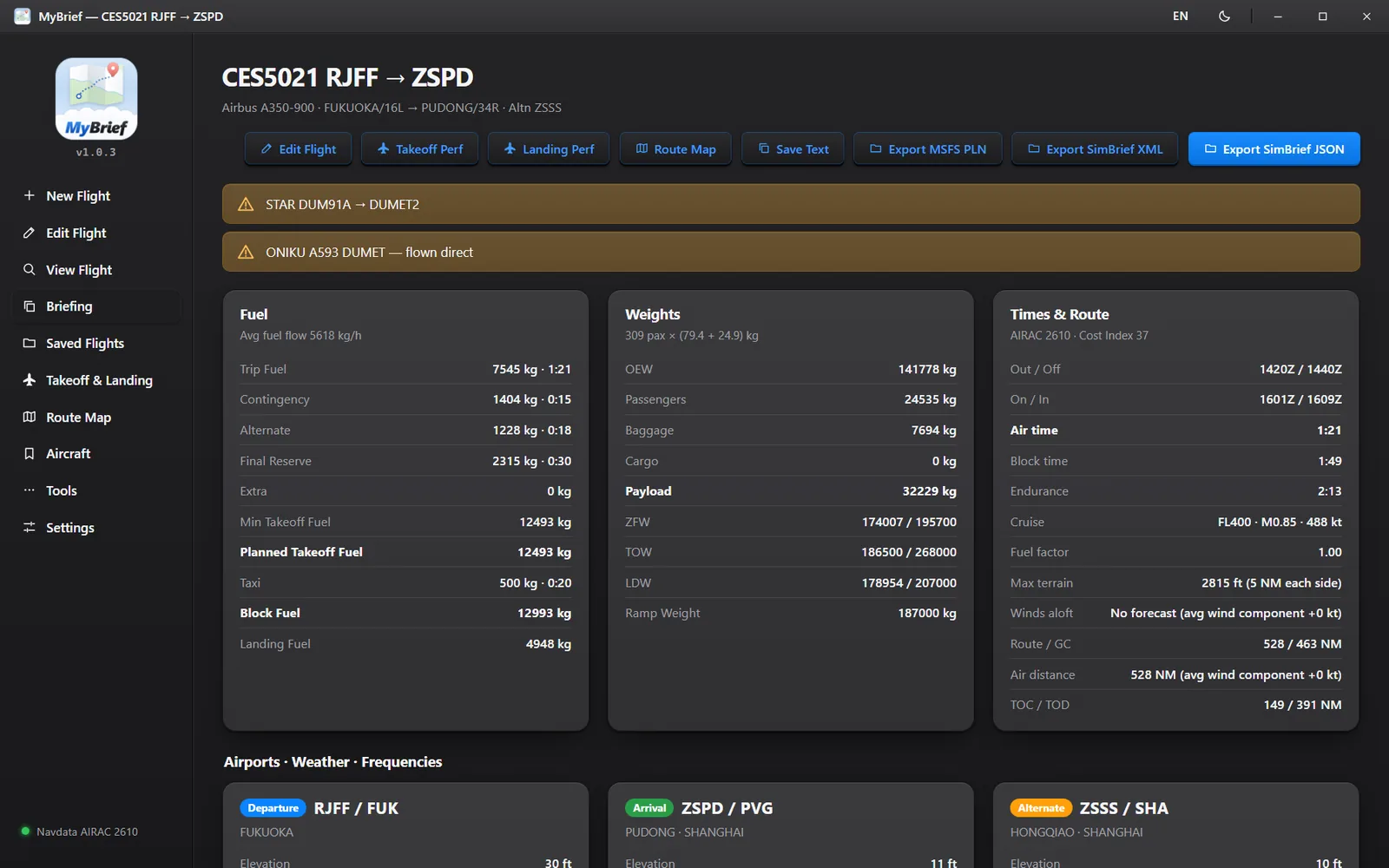Click the Settings sliders icon
The height and width of the screenshot is (868, 1389).
pos(30,528)
